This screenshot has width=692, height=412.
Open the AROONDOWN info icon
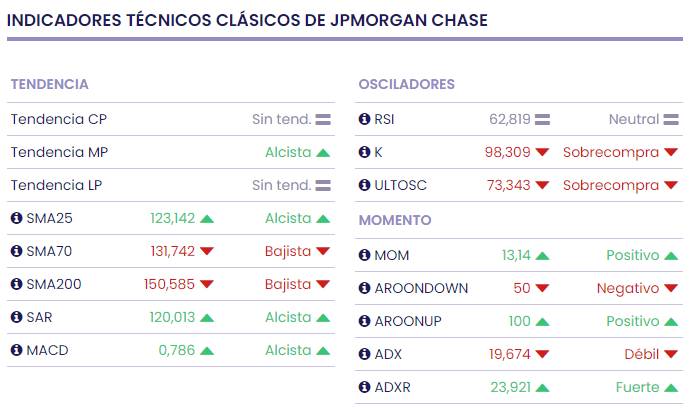[x=364, y=288]
